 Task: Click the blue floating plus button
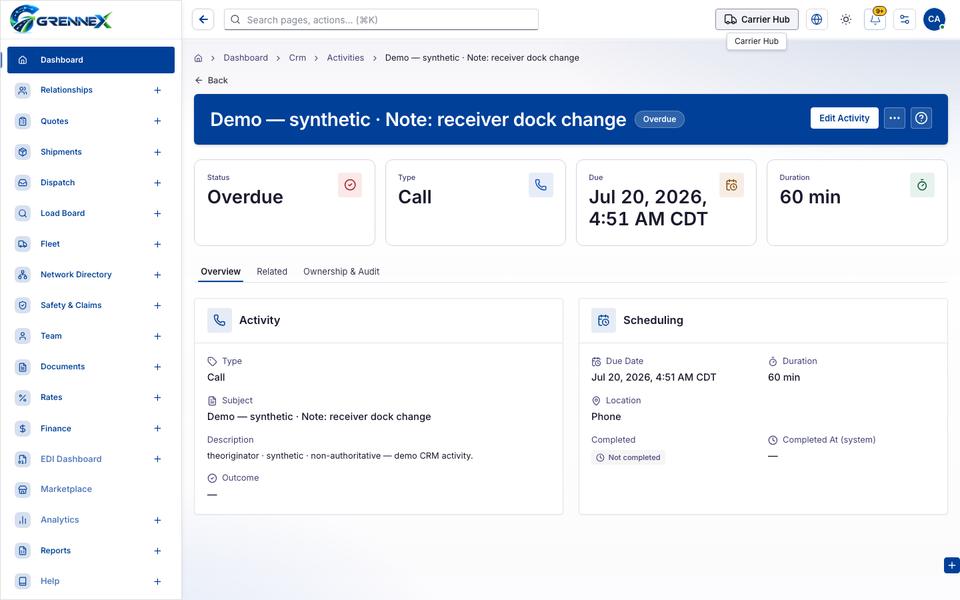coord(951,566)
